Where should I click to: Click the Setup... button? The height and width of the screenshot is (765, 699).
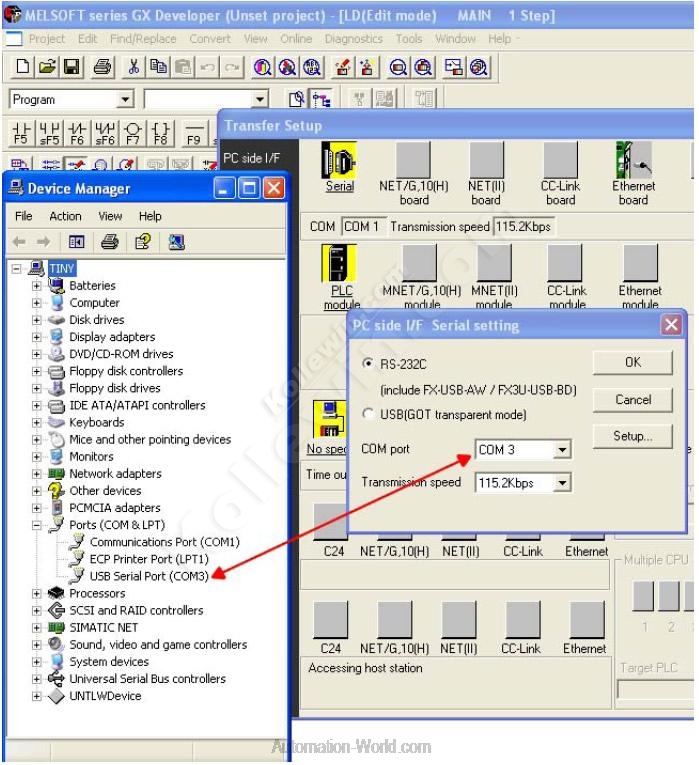click(x=632, y=436)
